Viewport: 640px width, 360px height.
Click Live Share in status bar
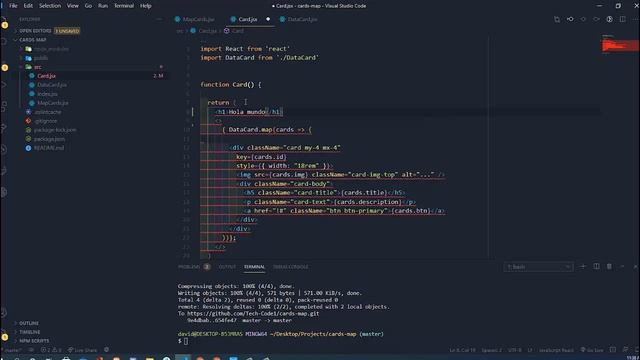(x=82, y=350)
